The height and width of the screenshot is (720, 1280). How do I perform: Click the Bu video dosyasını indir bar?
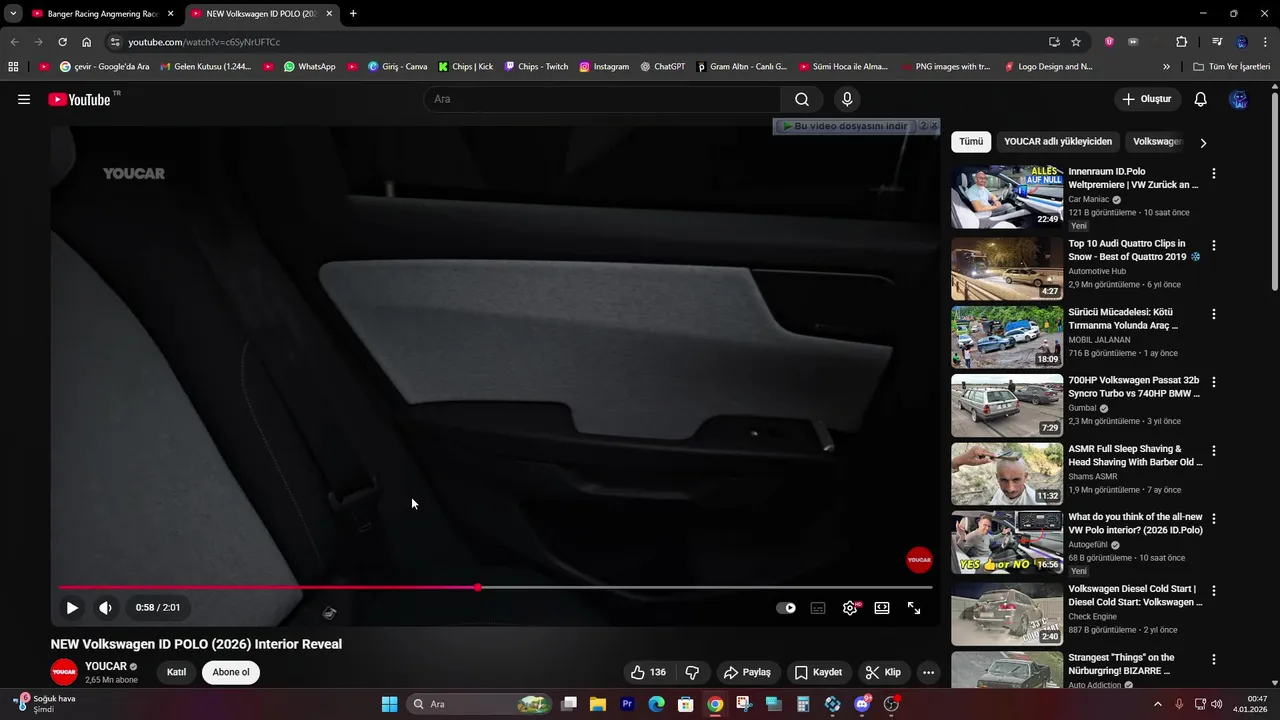(x=846, y=127)
